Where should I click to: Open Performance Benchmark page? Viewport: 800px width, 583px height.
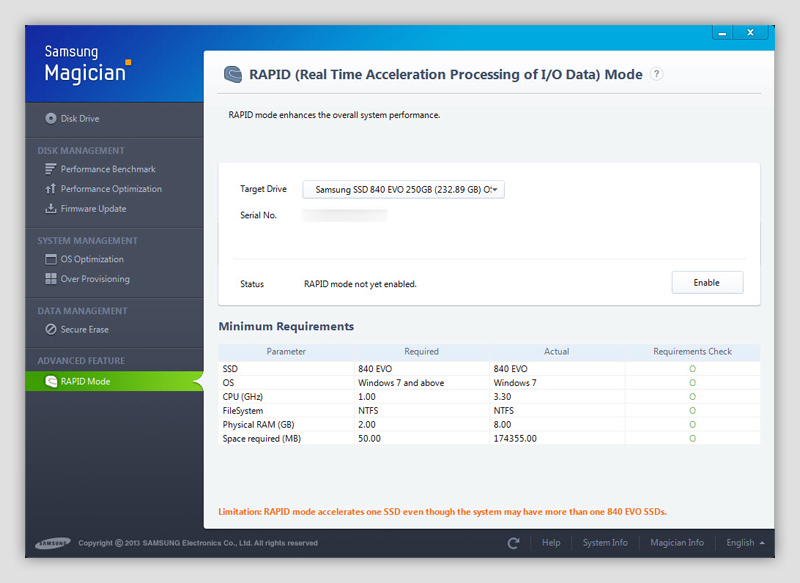pyautogui.click(x=108, y=169)
